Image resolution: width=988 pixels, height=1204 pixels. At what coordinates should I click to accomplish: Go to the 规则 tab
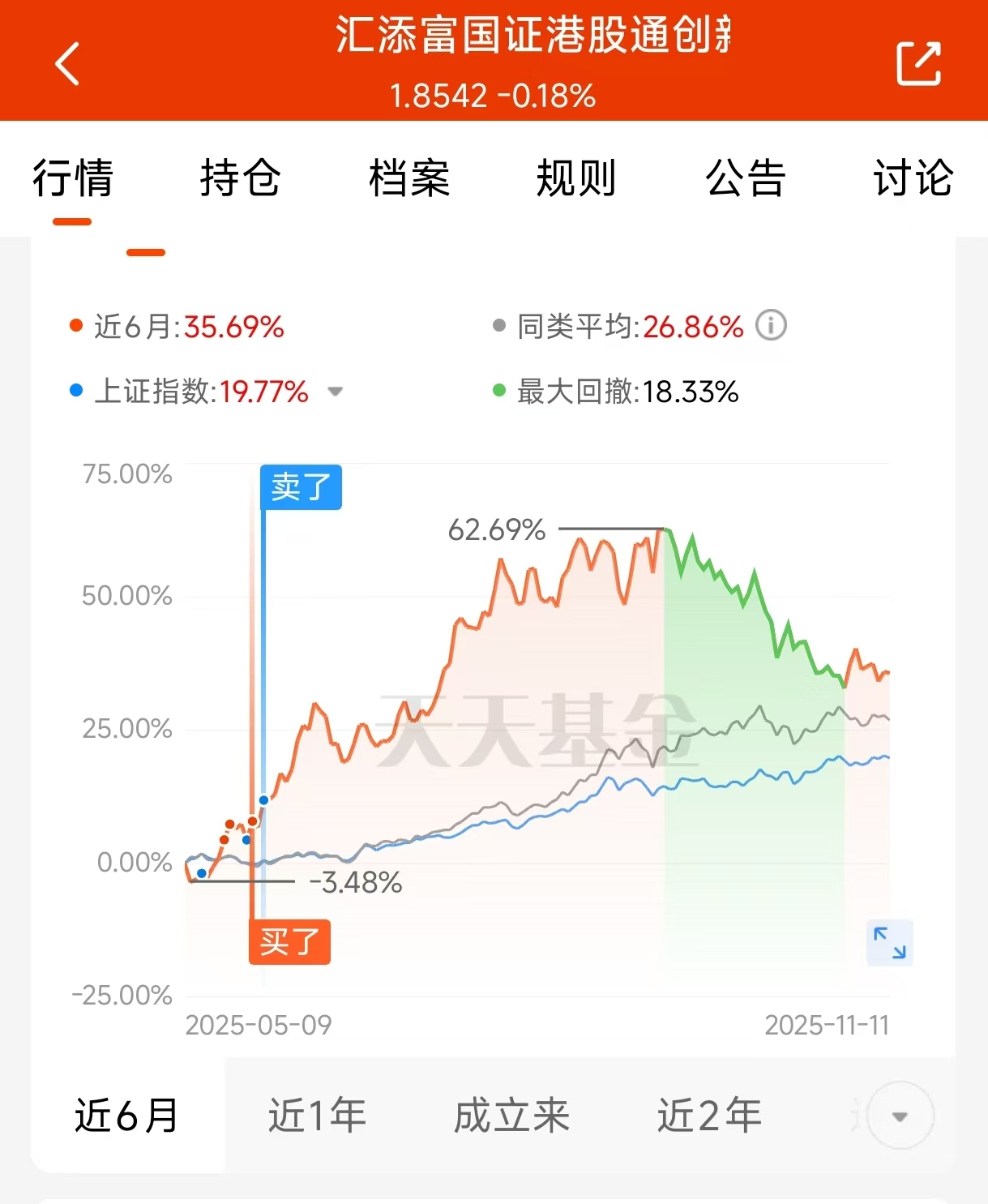(576, 178)
